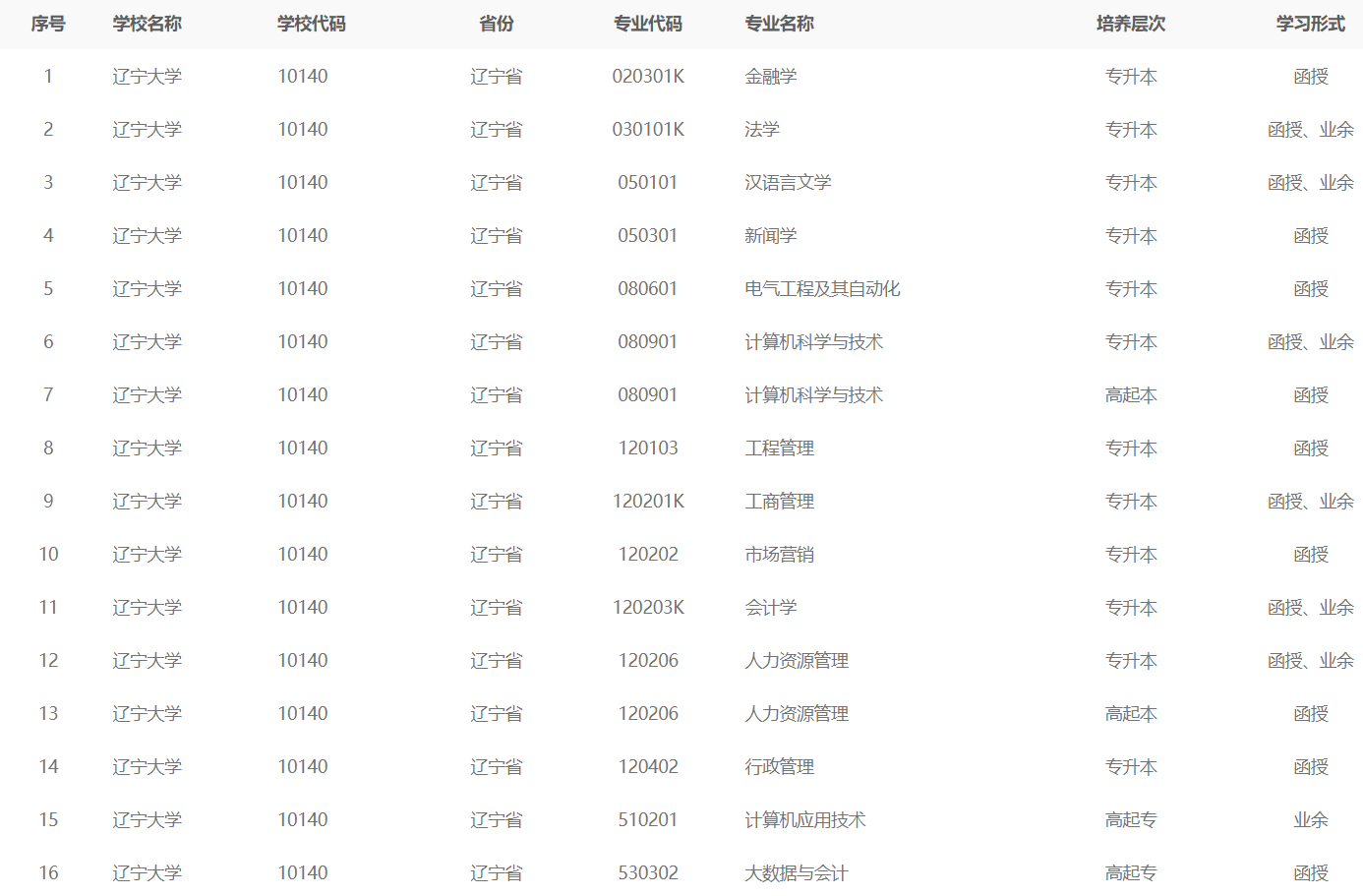Click 辽宁大学 in row 1
Screen dimensions: 1363x896
coord(148,77)
